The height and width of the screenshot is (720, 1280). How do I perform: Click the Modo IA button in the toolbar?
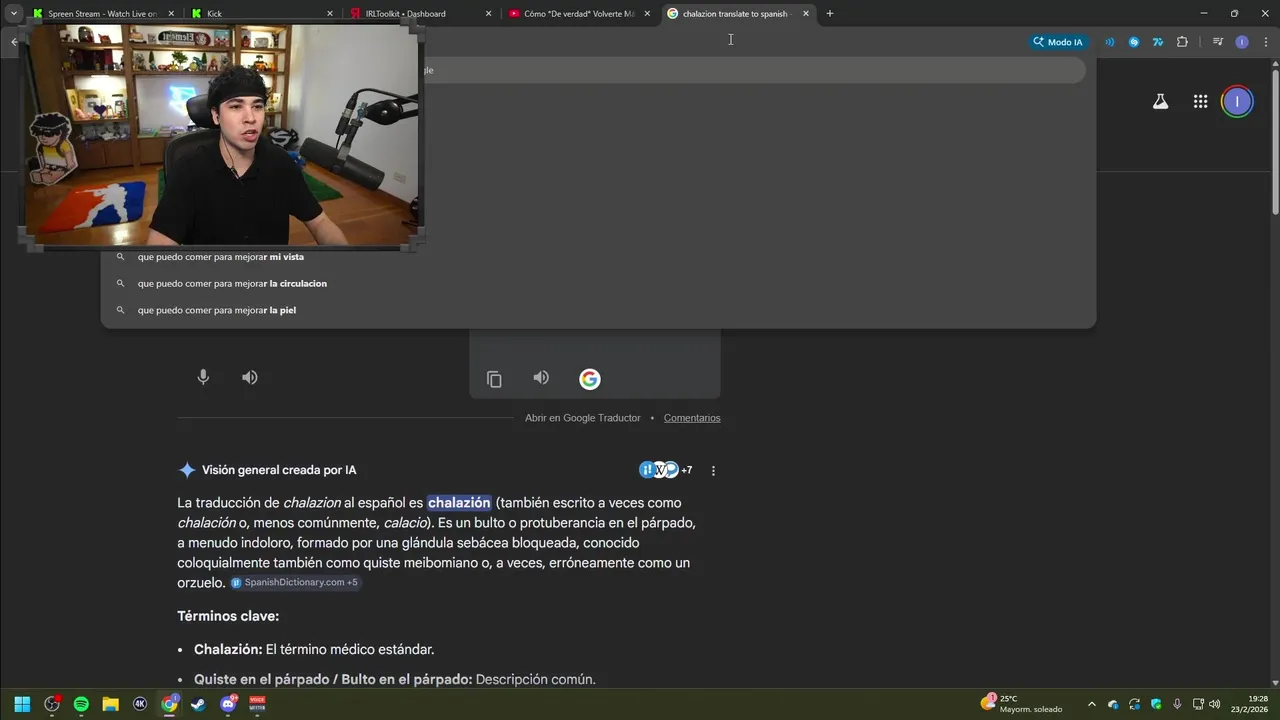(x=1057, y=42)
